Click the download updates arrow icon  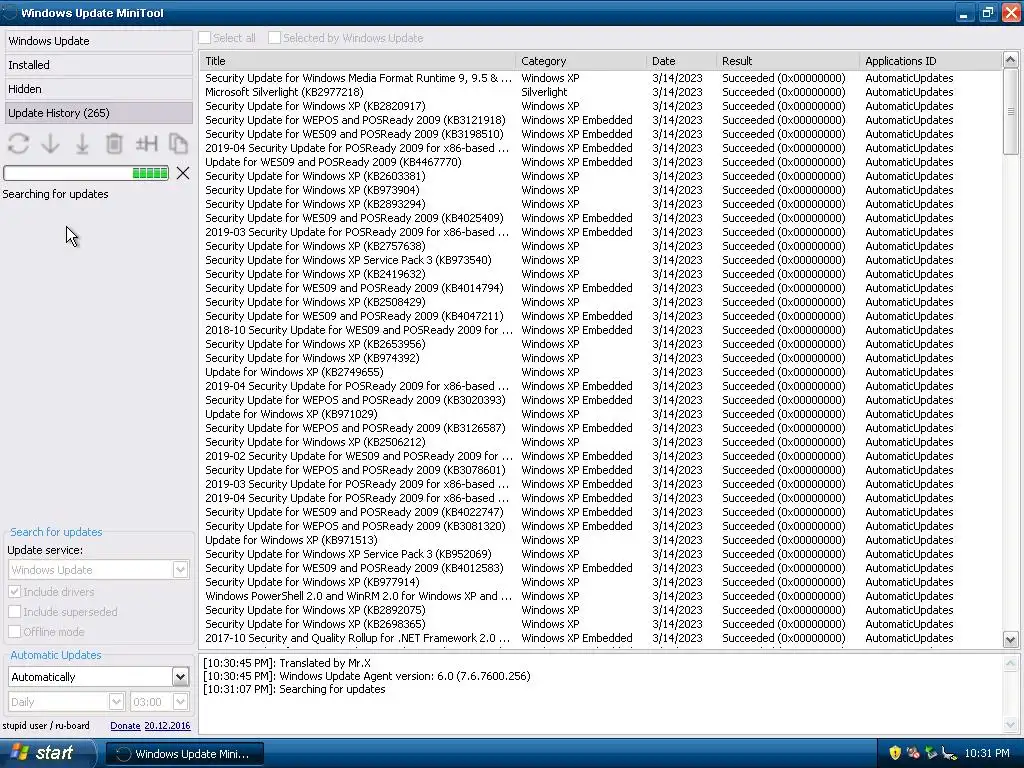click(50, 144)
